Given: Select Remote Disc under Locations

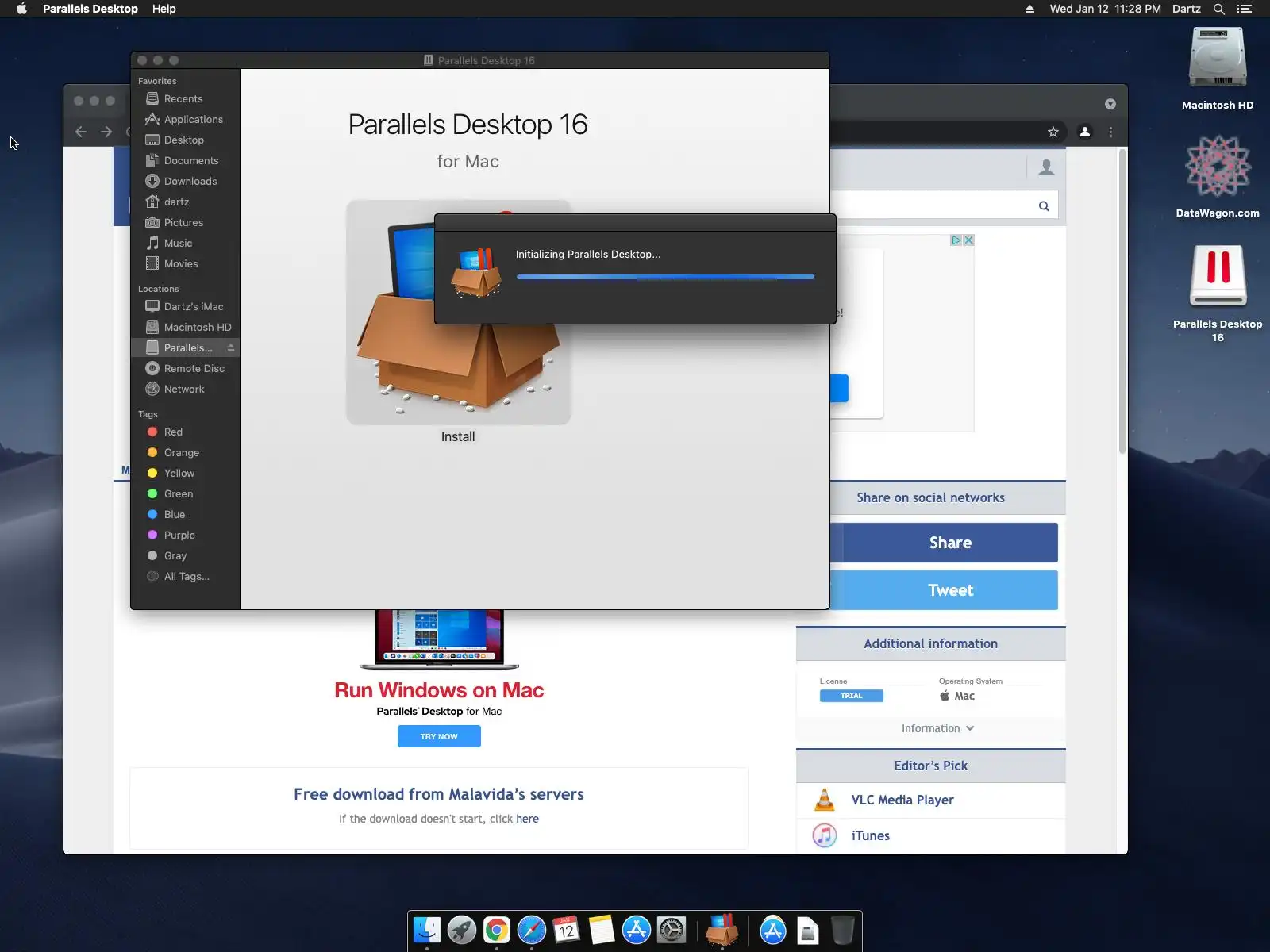Looking at the screenshot, I should 185,368.
